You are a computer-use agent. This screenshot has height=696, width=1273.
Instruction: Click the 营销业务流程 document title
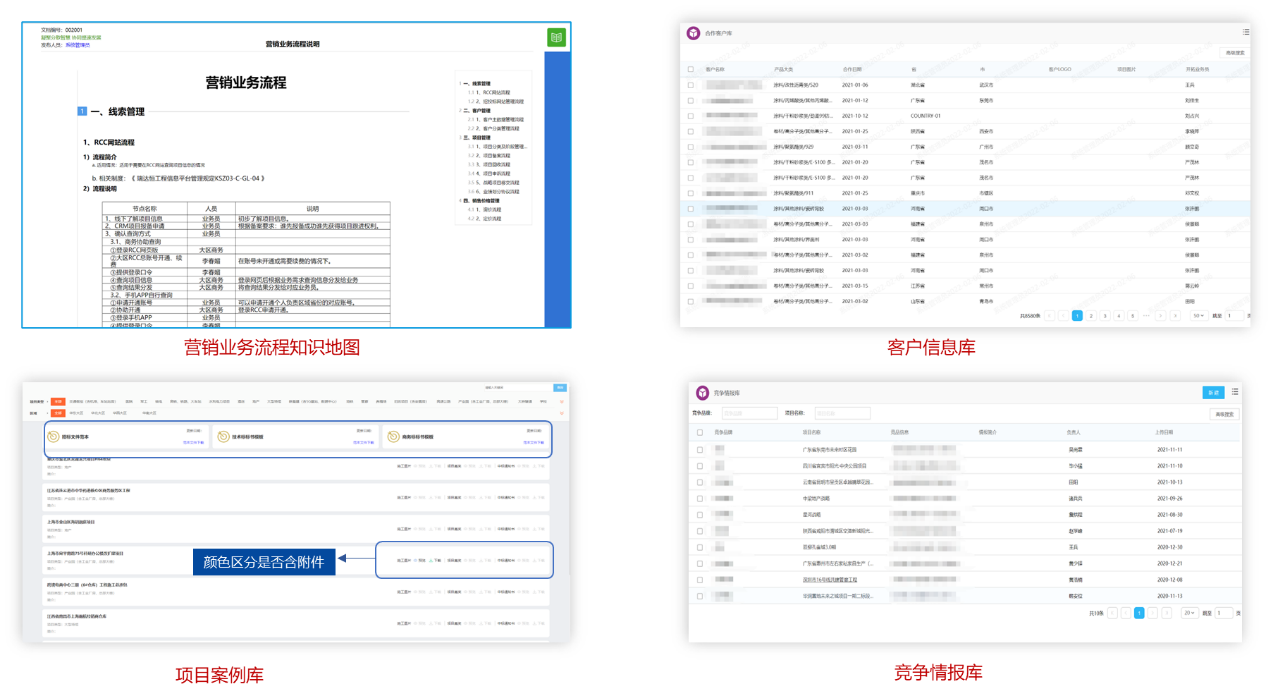[x=245, y=82]
